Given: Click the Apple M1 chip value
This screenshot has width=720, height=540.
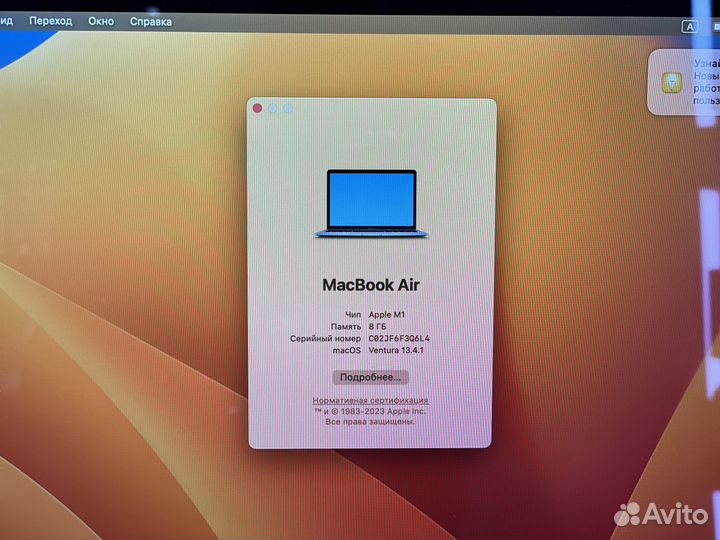Looking at the screenshot, I should click(x=387, y=315).
